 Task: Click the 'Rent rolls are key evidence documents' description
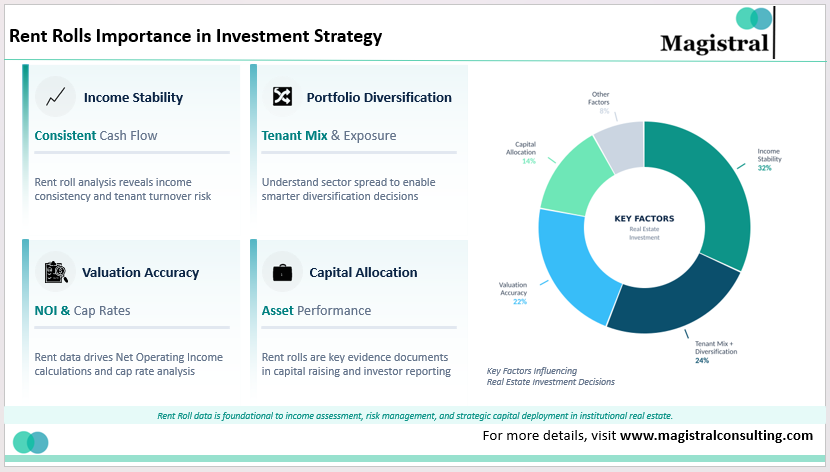coord(356,364)
